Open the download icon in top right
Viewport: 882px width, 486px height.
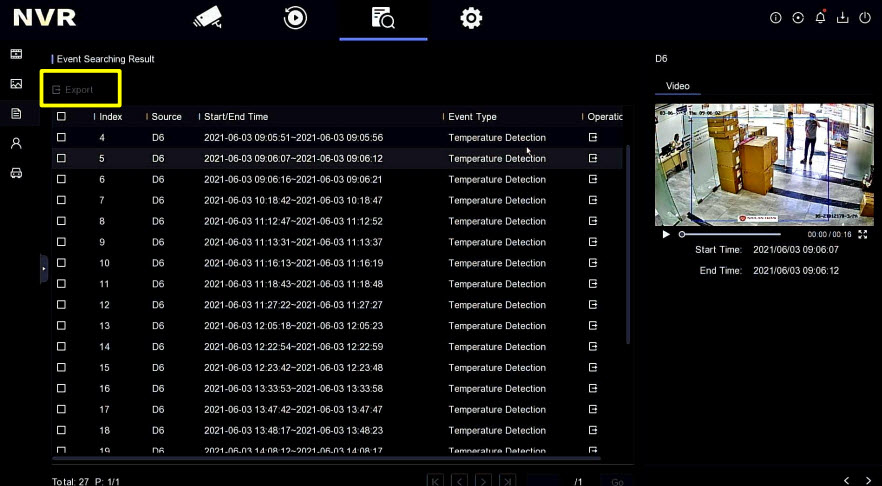842,18
